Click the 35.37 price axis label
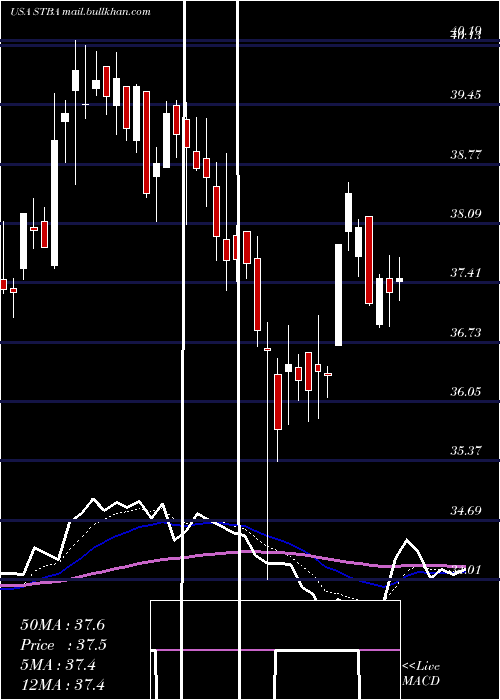500x700 pixels. (x=466, y=450)
